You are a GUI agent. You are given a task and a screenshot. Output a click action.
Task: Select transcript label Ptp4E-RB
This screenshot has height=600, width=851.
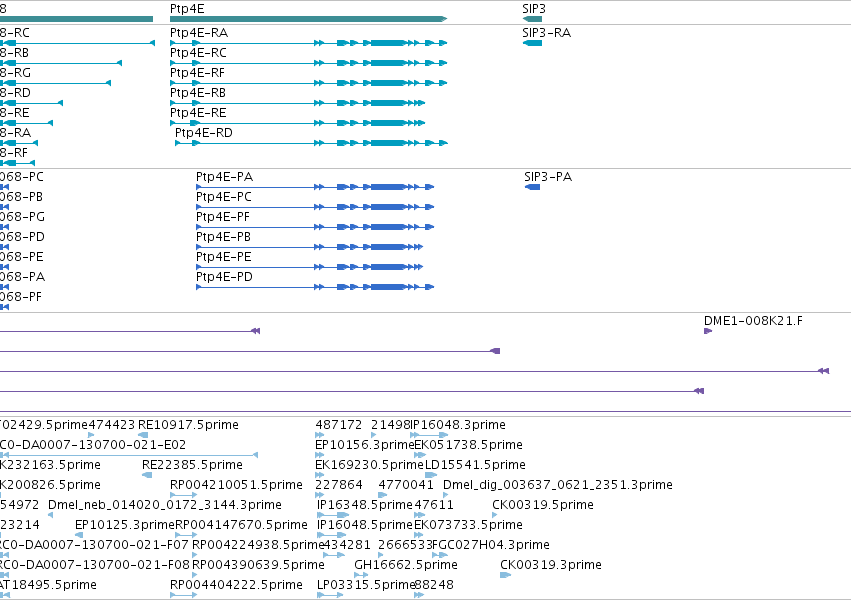198,93
